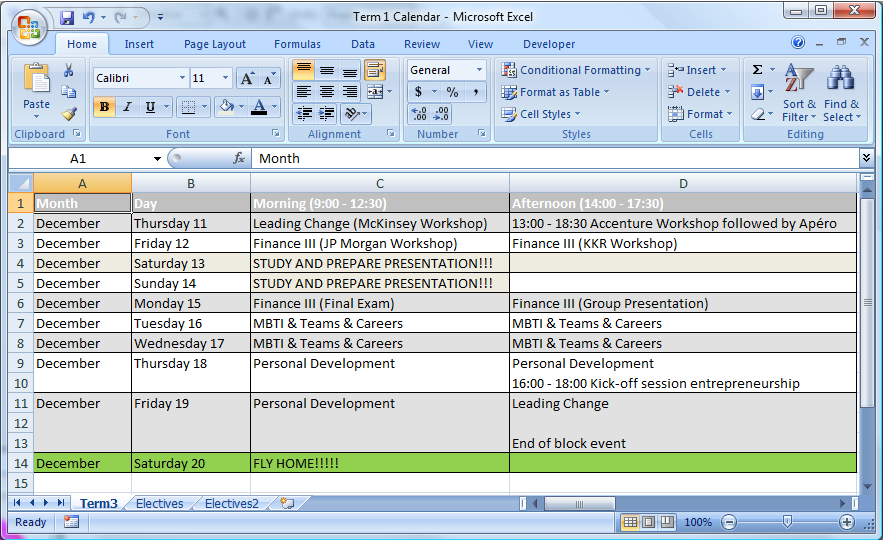Undo the last action
Viewport: 883px width, 540px height.
point(89,18)
